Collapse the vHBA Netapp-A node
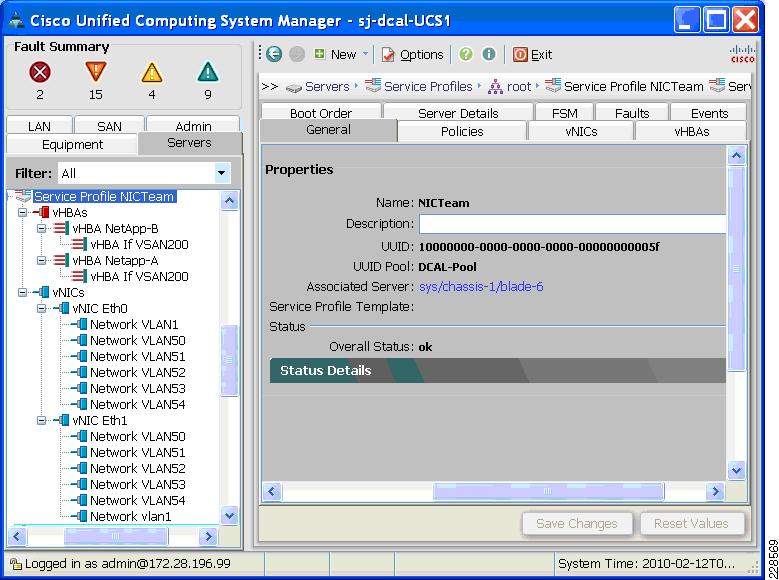Image resolution: width=779 pixels, height=580 pixels. click(x=42, y=260)
